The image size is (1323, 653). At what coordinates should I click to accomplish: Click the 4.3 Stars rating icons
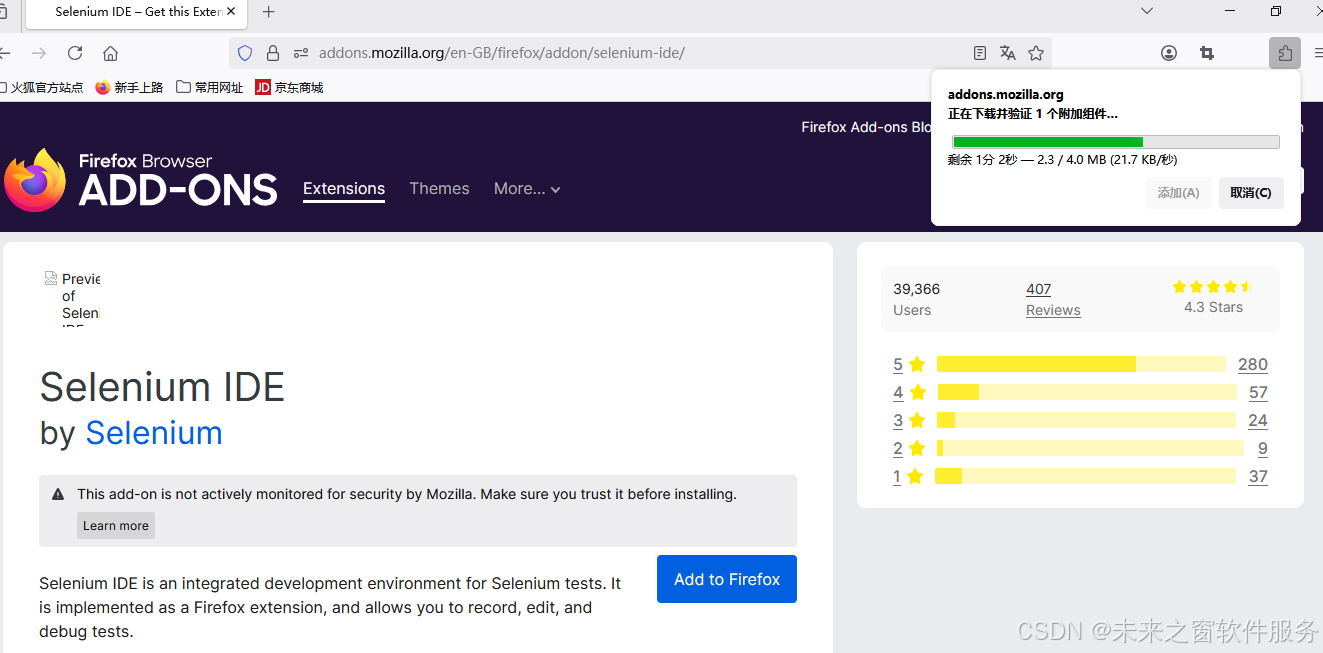1213,287
